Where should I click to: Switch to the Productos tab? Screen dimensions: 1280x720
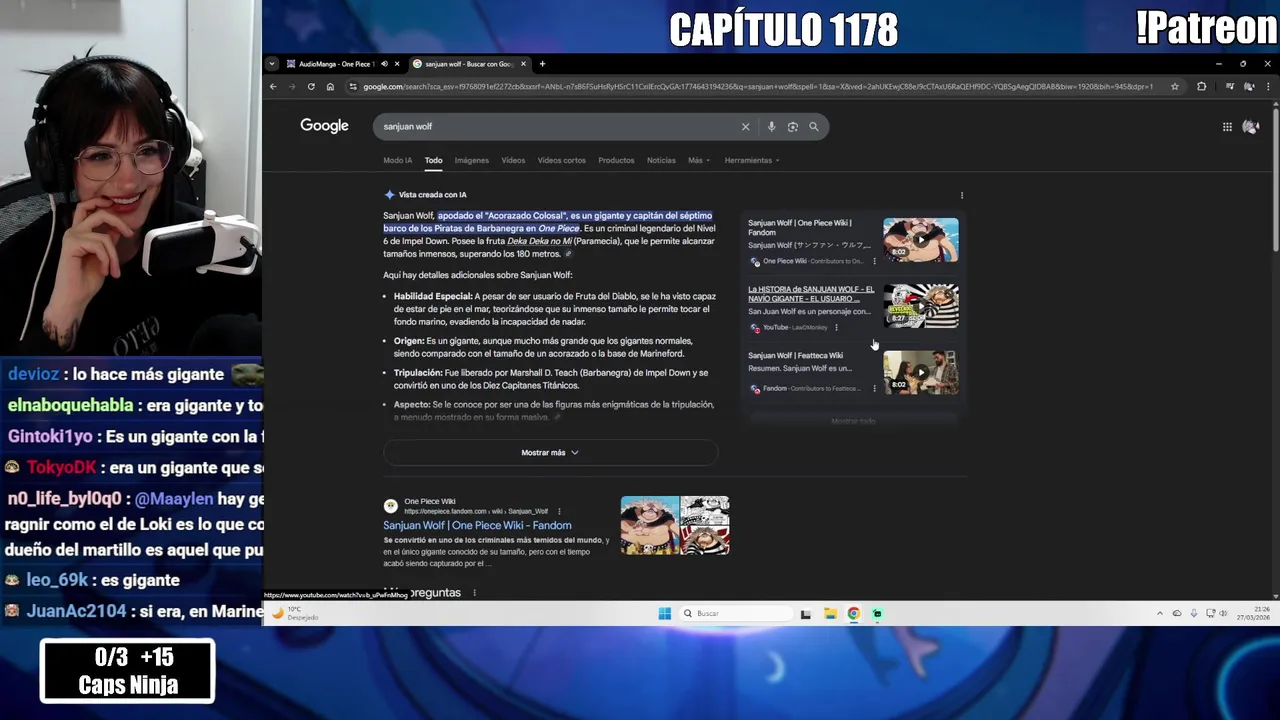pyautogui.click(x=616, y=160)
